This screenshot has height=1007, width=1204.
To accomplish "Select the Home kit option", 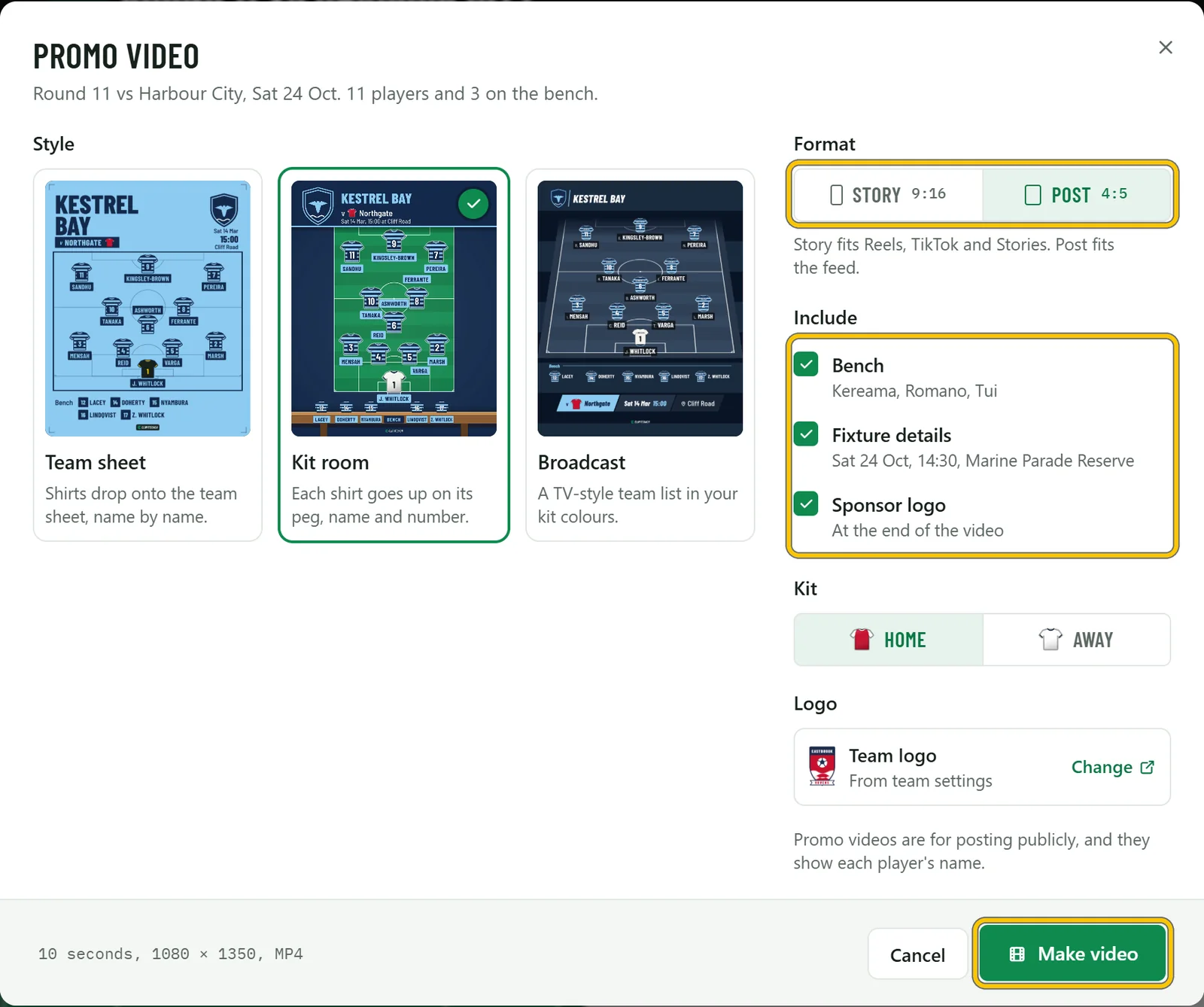I will pyautogui.click(x=889, y=640).
